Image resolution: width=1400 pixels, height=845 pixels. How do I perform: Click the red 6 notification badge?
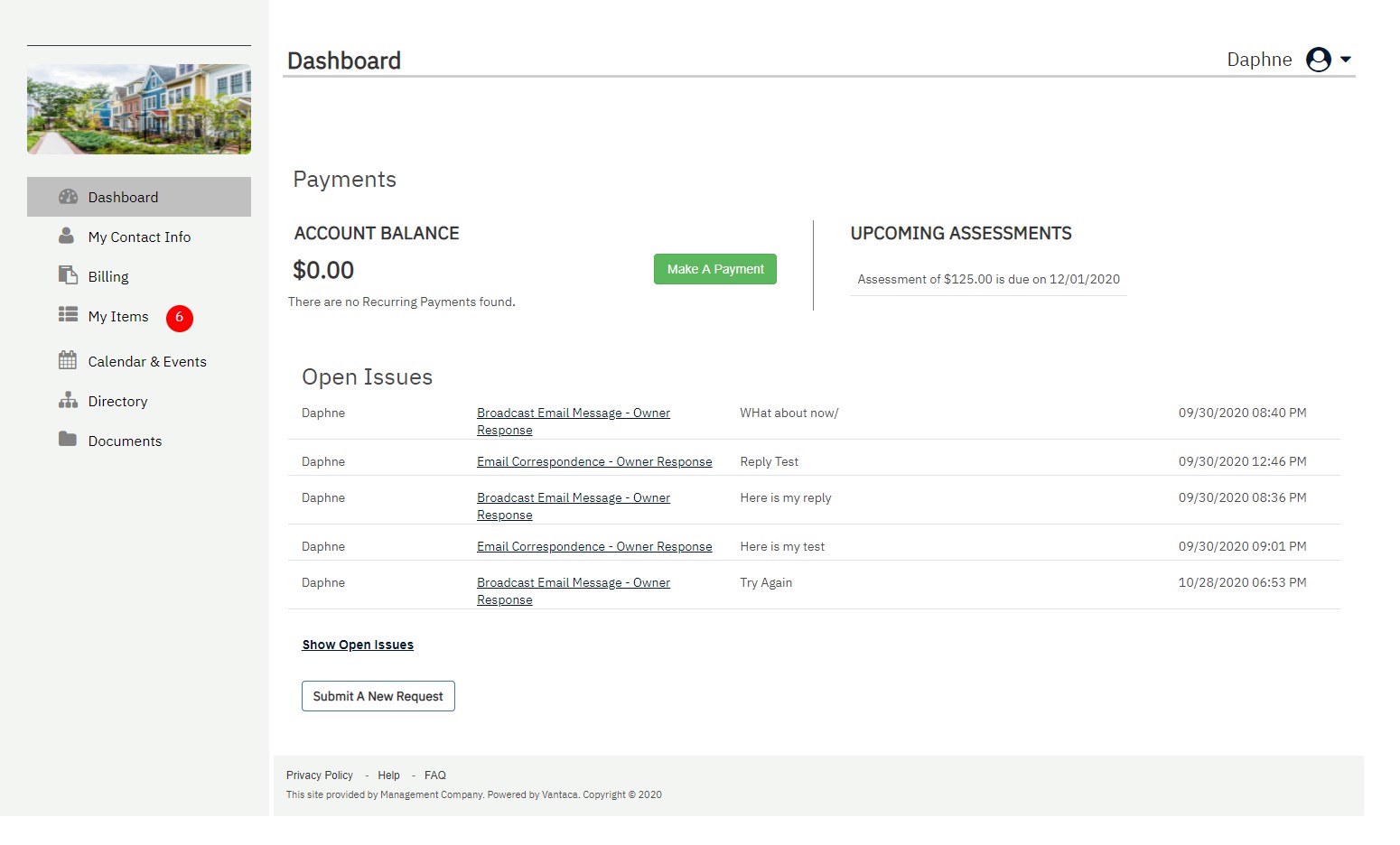pyautogui.click(x=179, y=318)
